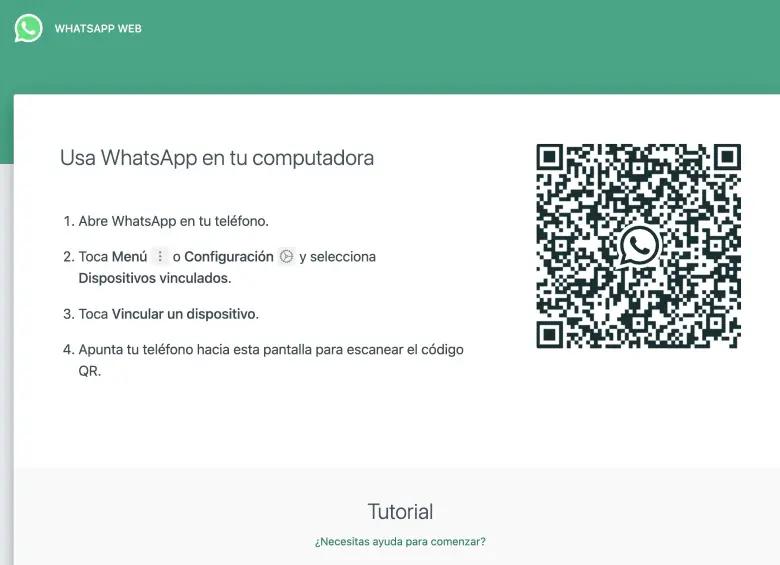Click the bold word "Configuración" in step 2
The height and width of the screenshot is (565, 780).
coord(228,257)
